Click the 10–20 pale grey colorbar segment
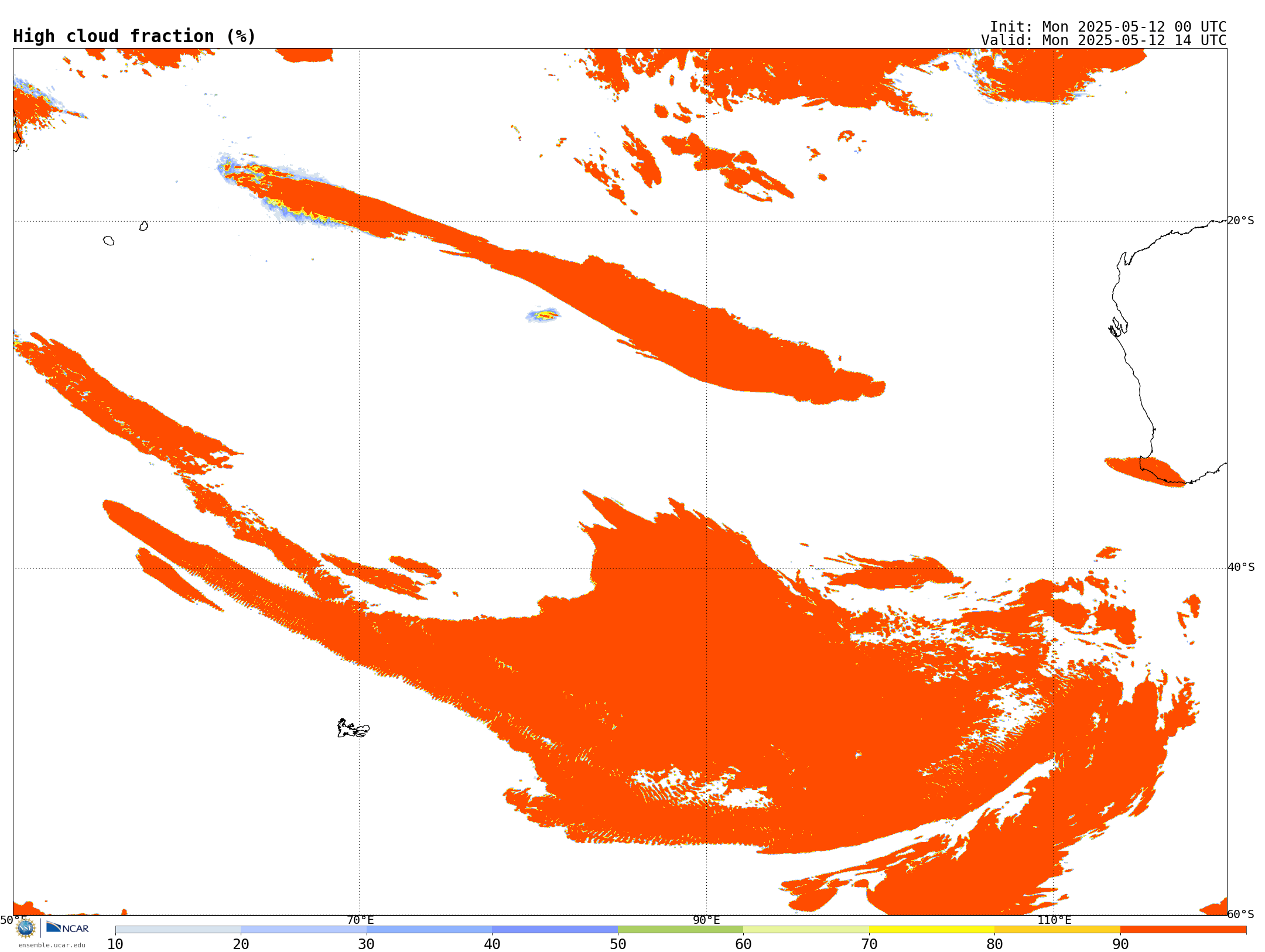The image size is (1265, 952). coord(178,929)
